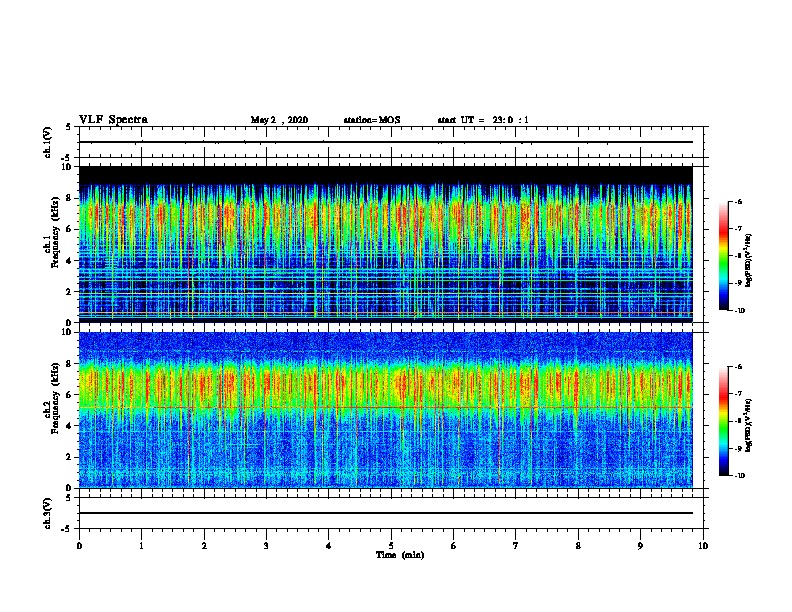Click time-axis tick label "10" at far right
The height and width of the screenshot is (612, 792).
[703, 545]
